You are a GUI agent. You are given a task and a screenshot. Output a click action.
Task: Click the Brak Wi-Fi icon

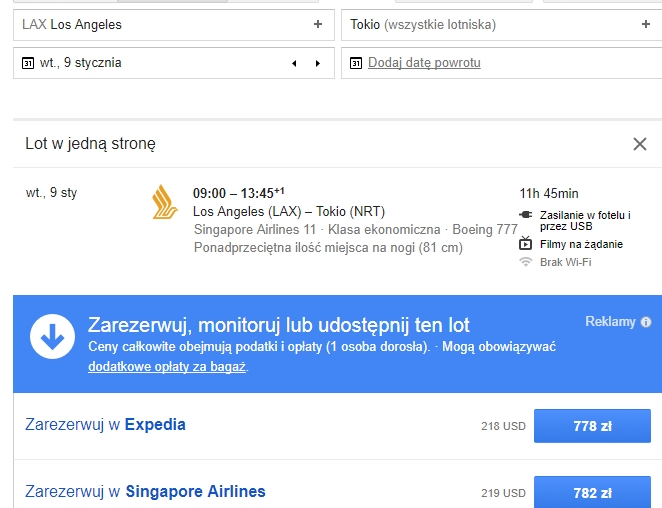coord(526,262)
